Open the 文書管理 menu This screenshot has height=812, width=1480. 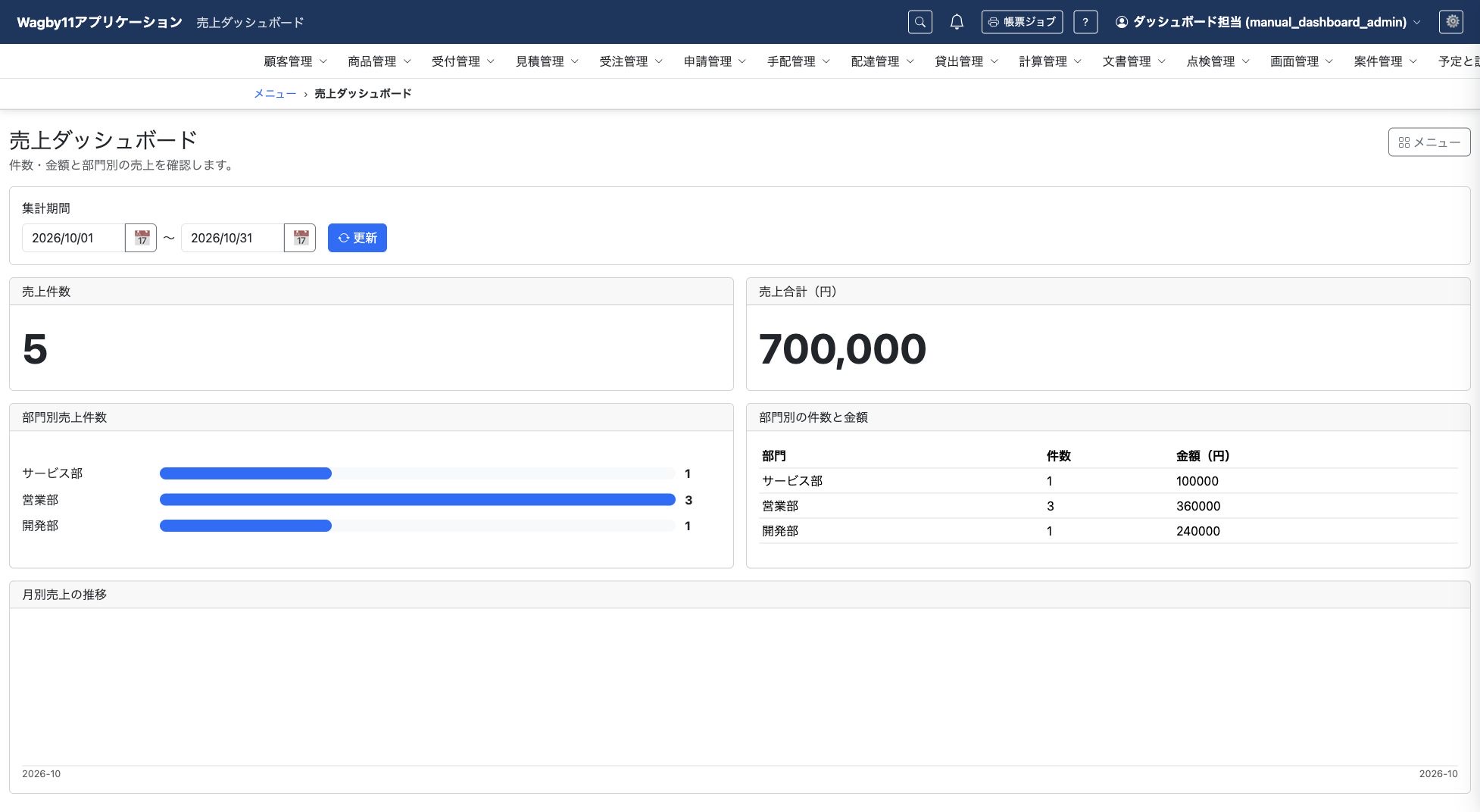point(1134,61)
